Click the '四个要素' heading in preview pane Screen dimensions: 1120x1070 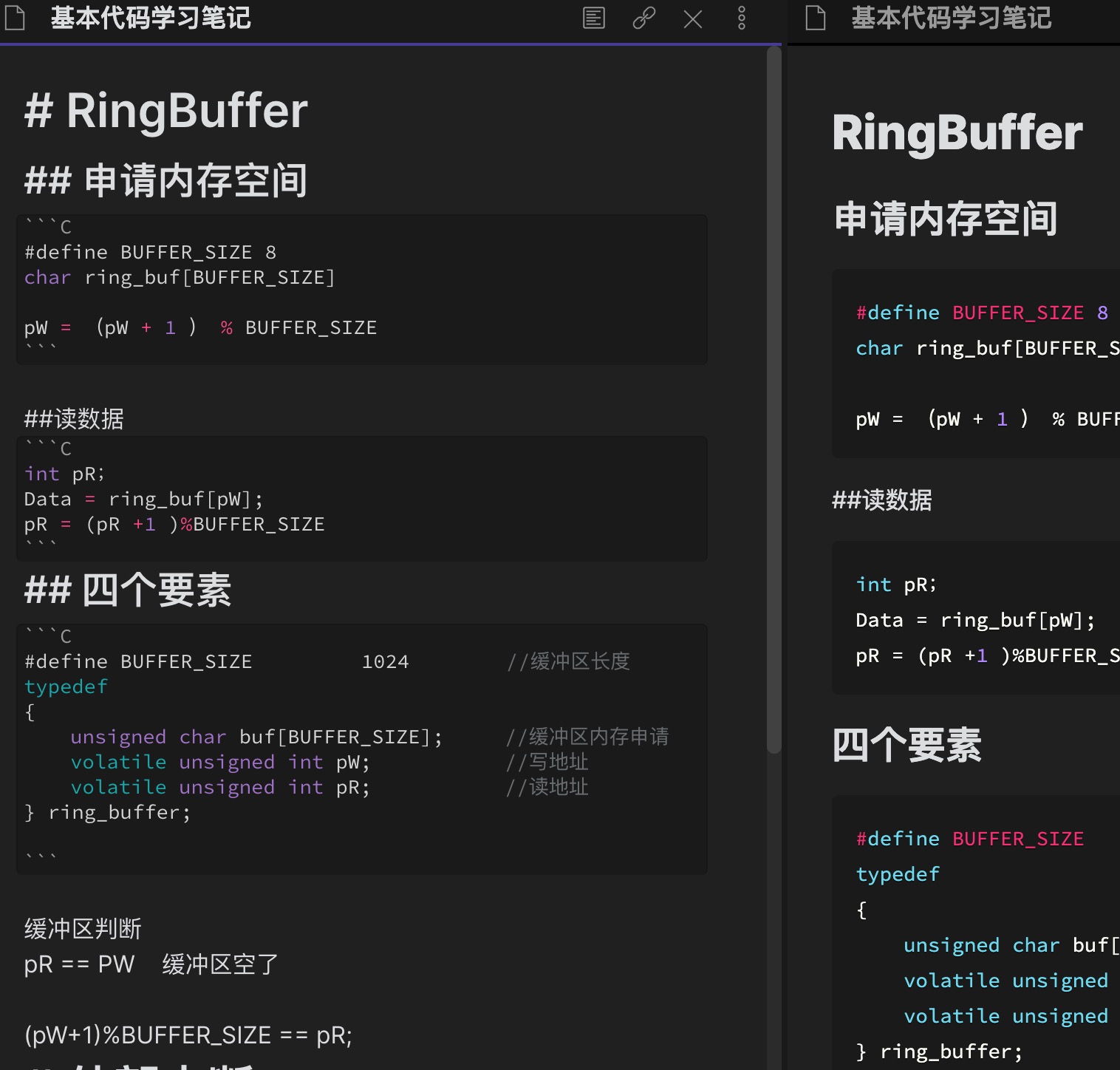pyautogui.click(x=906, y=745)
